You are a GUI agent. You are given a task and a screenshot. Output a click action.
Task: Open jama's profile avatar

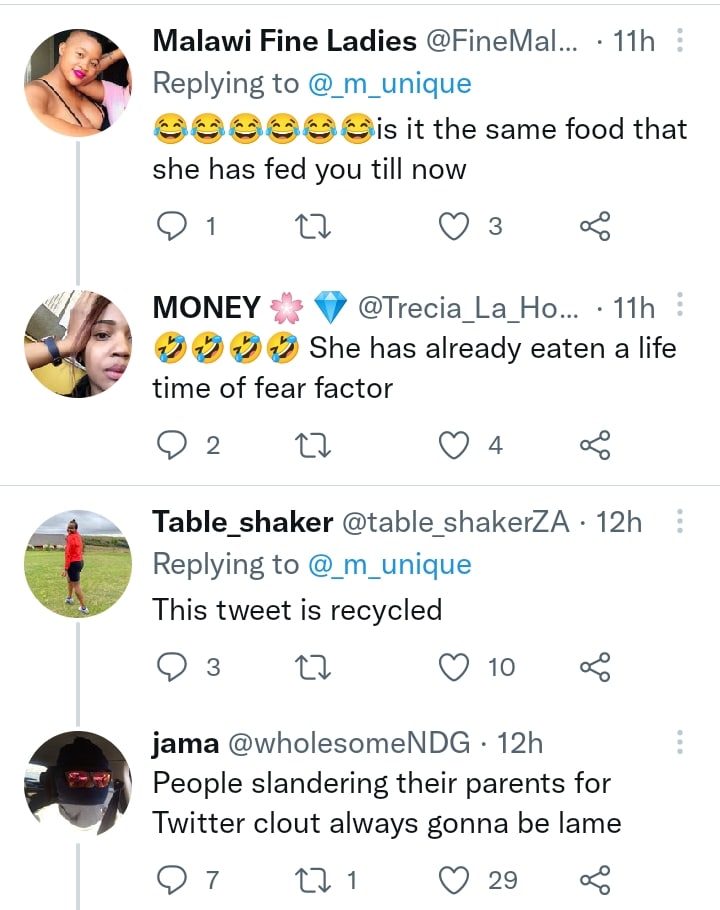(x=77, y=783)
